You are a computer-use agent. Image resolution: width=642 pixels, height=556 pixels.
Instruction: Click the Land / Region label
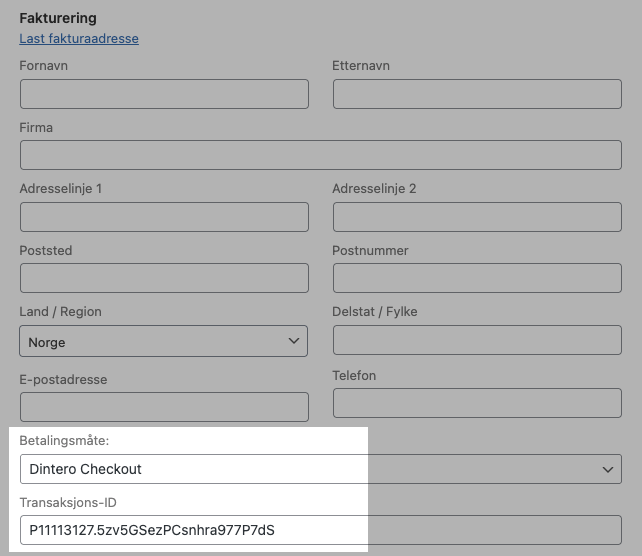(60, 312)
